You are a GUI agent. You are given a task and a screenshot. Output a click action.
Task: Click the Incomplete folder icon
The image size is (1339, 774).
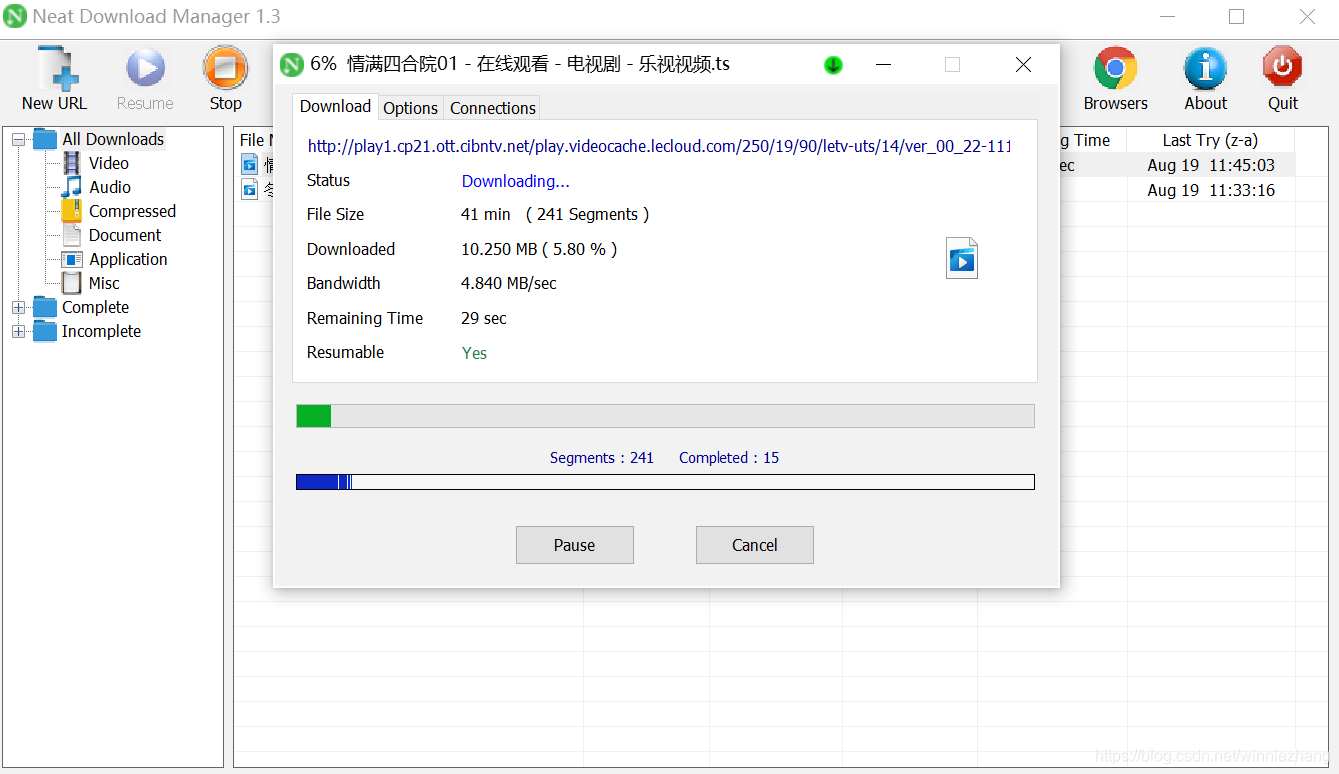coord(45,331)
